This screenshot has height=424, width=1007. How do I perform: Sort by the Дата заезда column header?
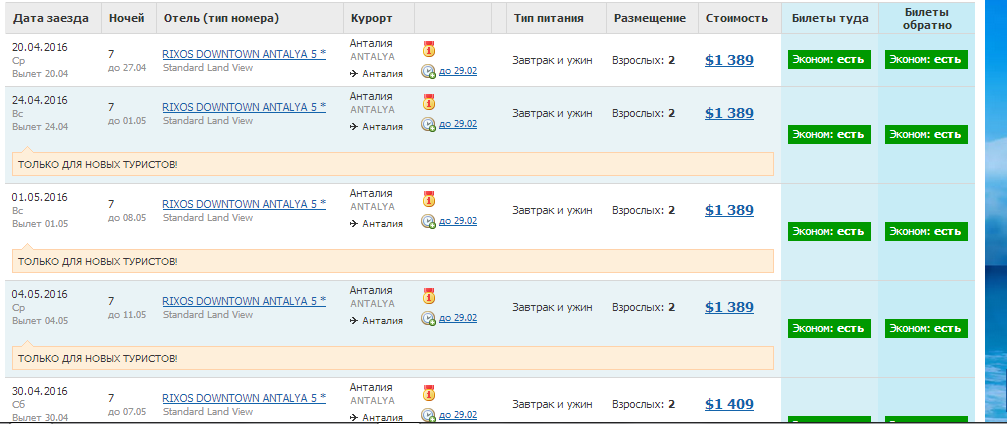click(50, 19)
